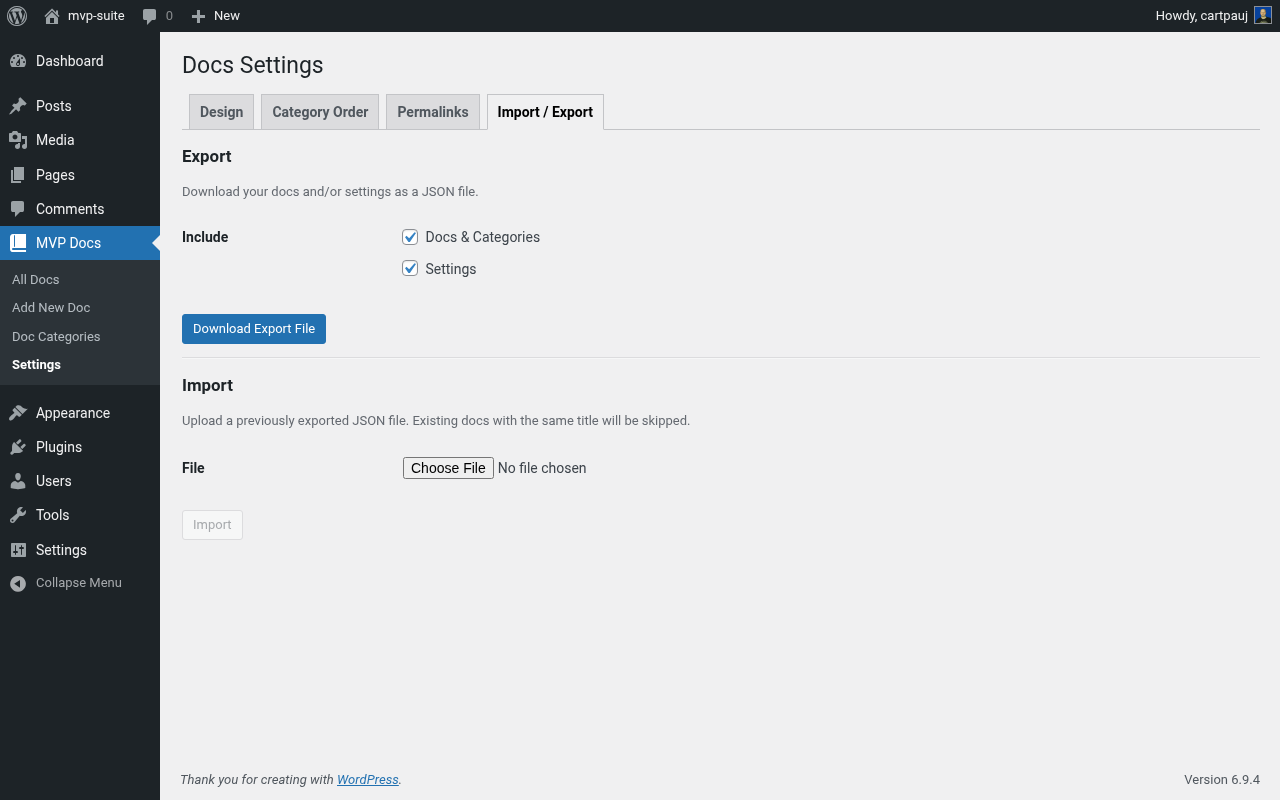Disable the Settings checkbox under Include
The height and width of the screenshot is (800, 1280).
[x=410, y=268]
